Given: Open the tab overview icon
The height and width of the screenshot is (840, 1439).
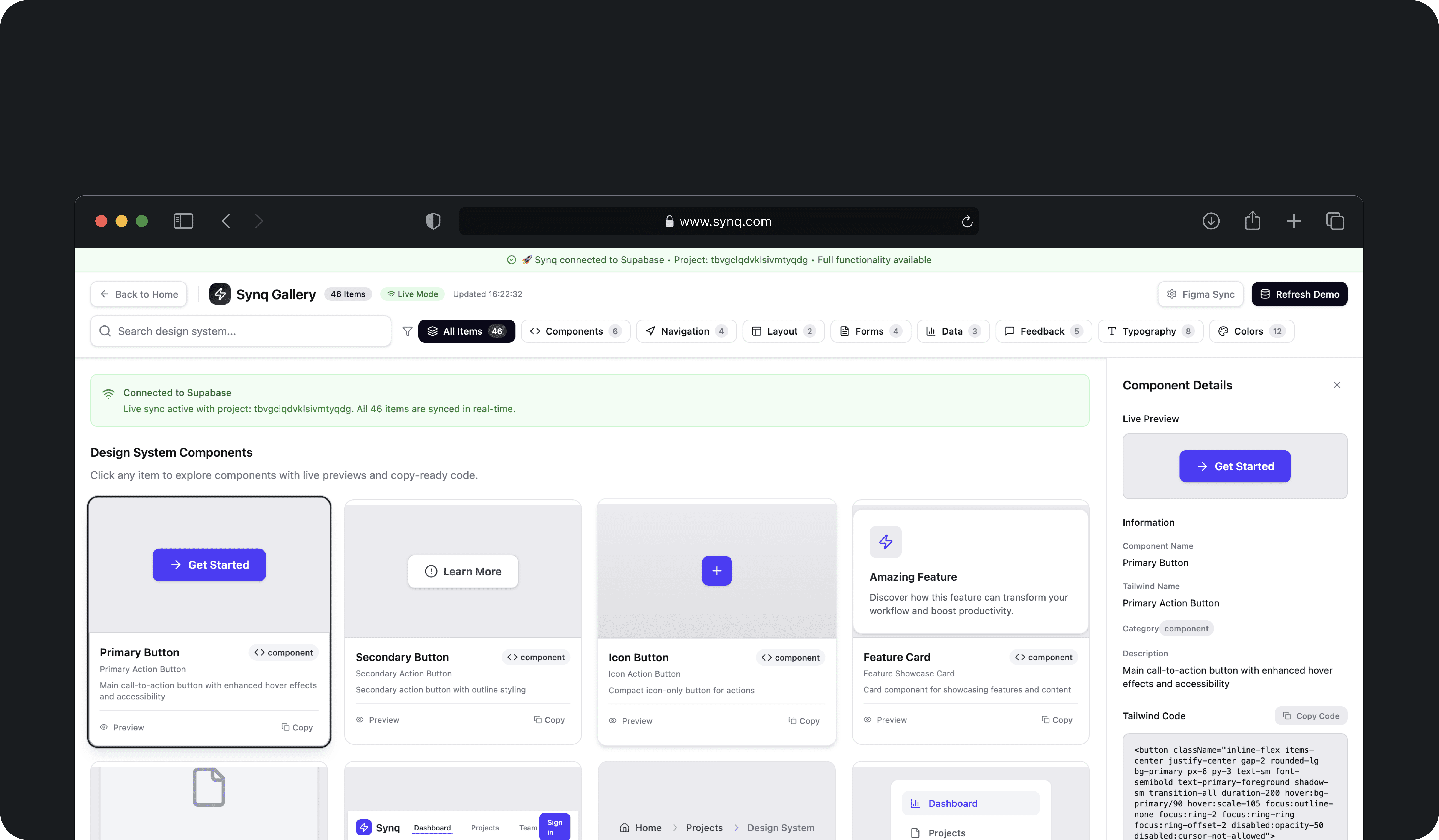Looking at the screenshot, I should [1335, 221].
